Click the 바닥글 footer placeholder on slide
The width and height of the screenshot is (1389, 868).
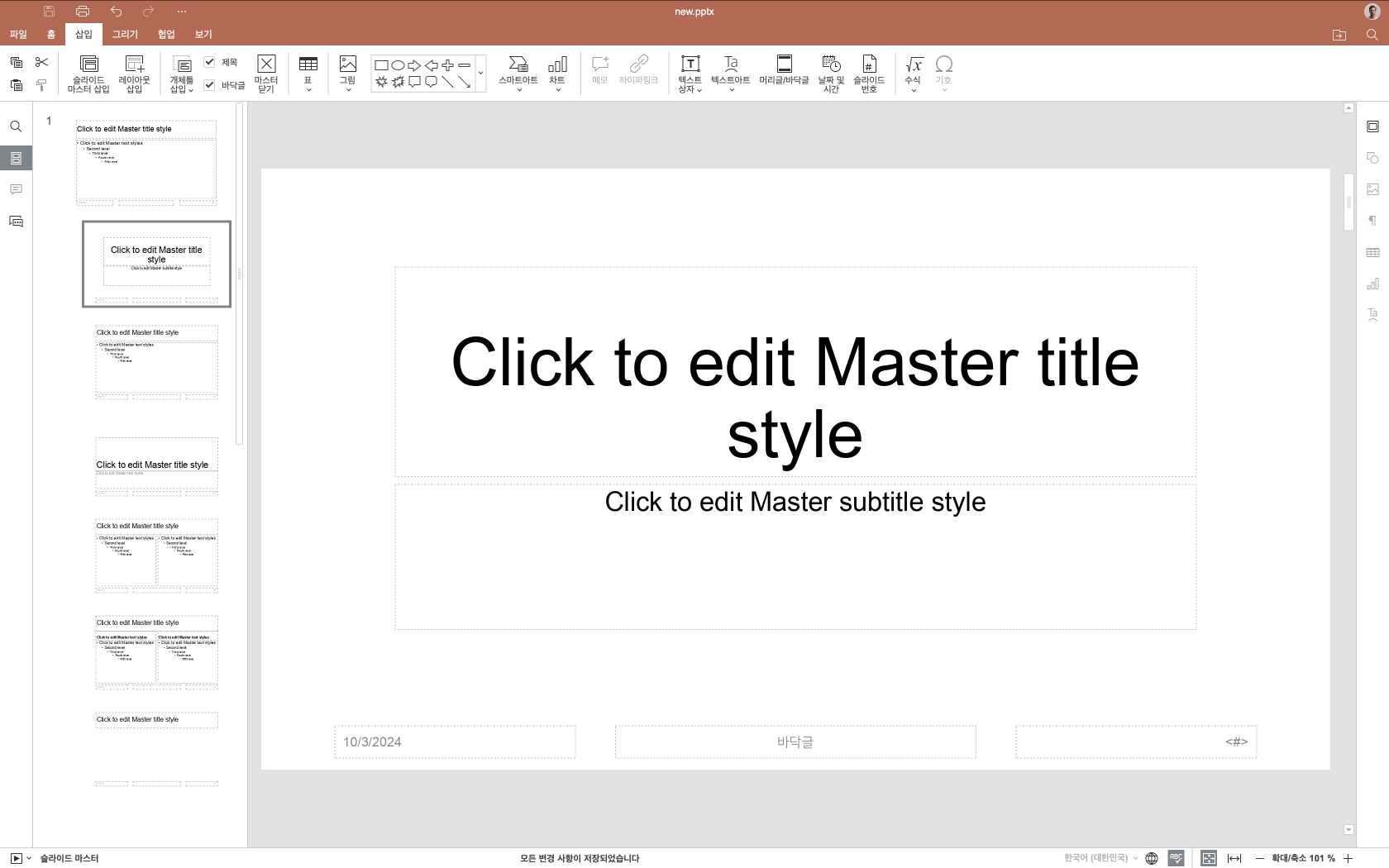point(795,742)
